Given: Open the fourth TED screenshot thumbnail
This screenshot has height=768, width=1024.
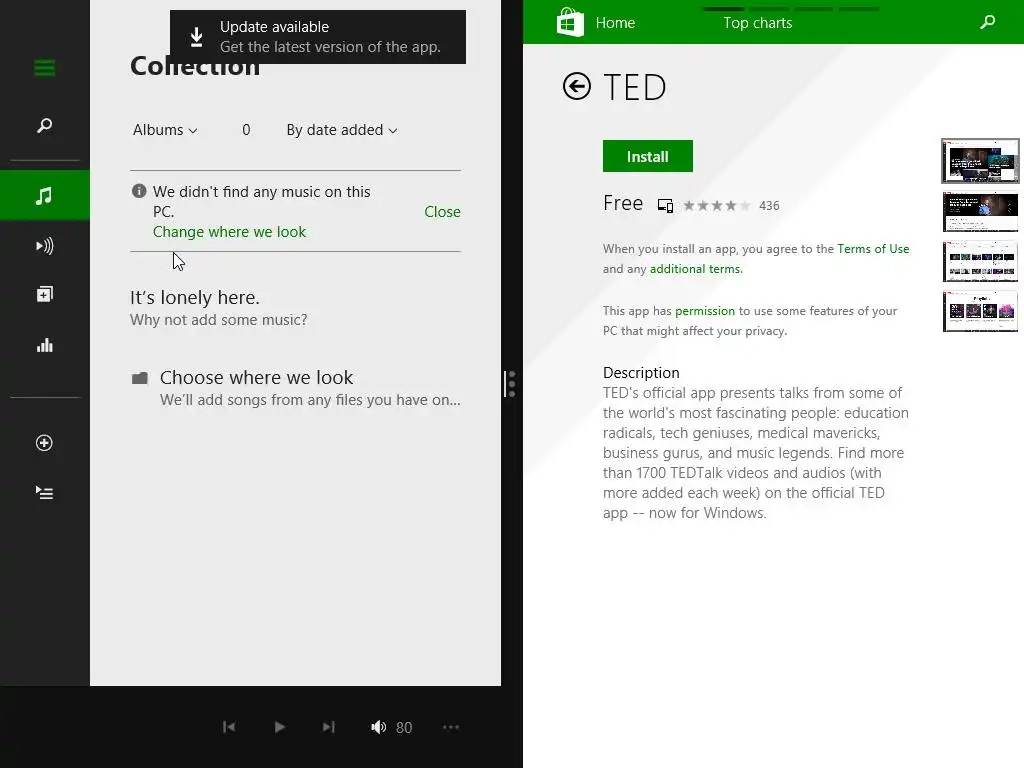Looking at the screenshot, I should pyautogui.click(x=980, y=311).
